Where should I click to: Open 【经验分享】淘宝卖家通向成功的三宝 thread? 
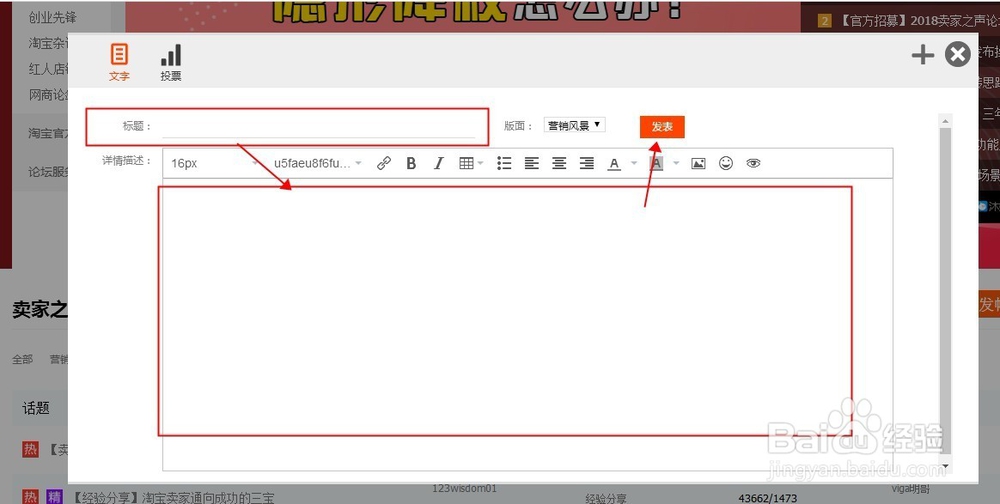pos(172,497)
